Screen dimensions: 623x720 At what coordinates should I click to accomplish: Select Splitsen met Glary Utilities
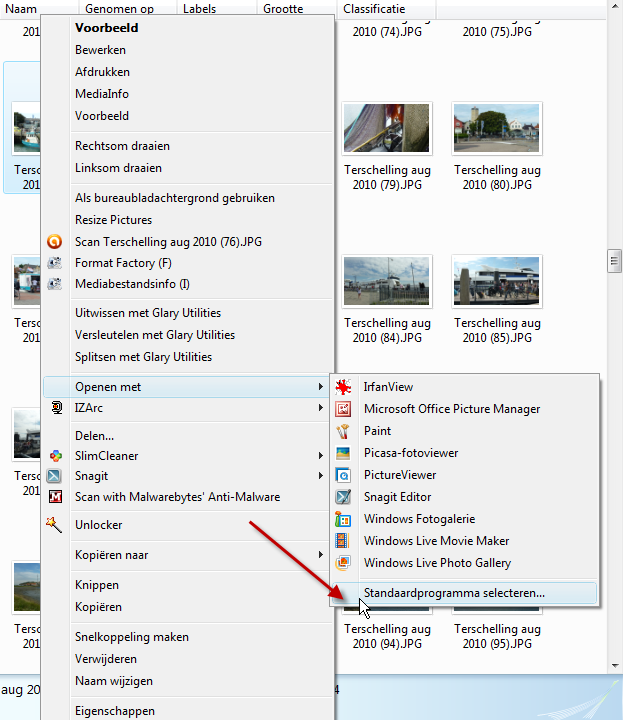(x=143, y=357)
